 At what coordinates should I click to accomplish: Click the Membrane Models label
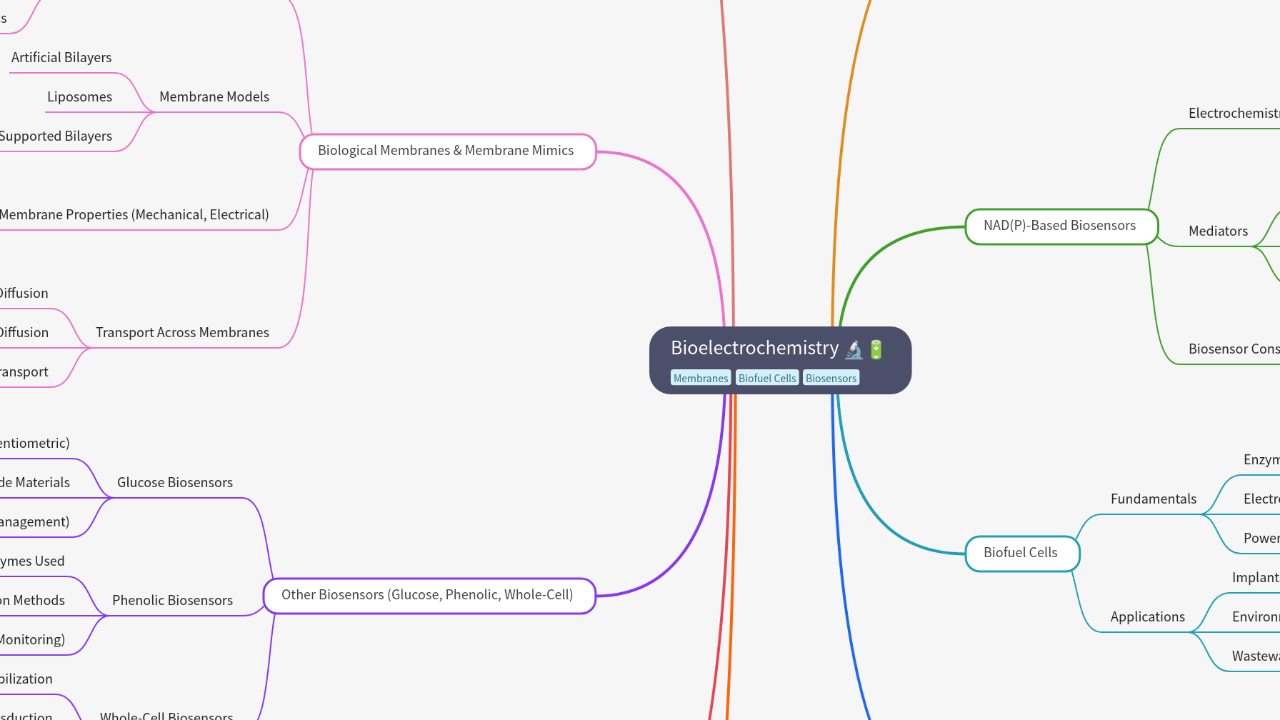[x=214, y=97]
